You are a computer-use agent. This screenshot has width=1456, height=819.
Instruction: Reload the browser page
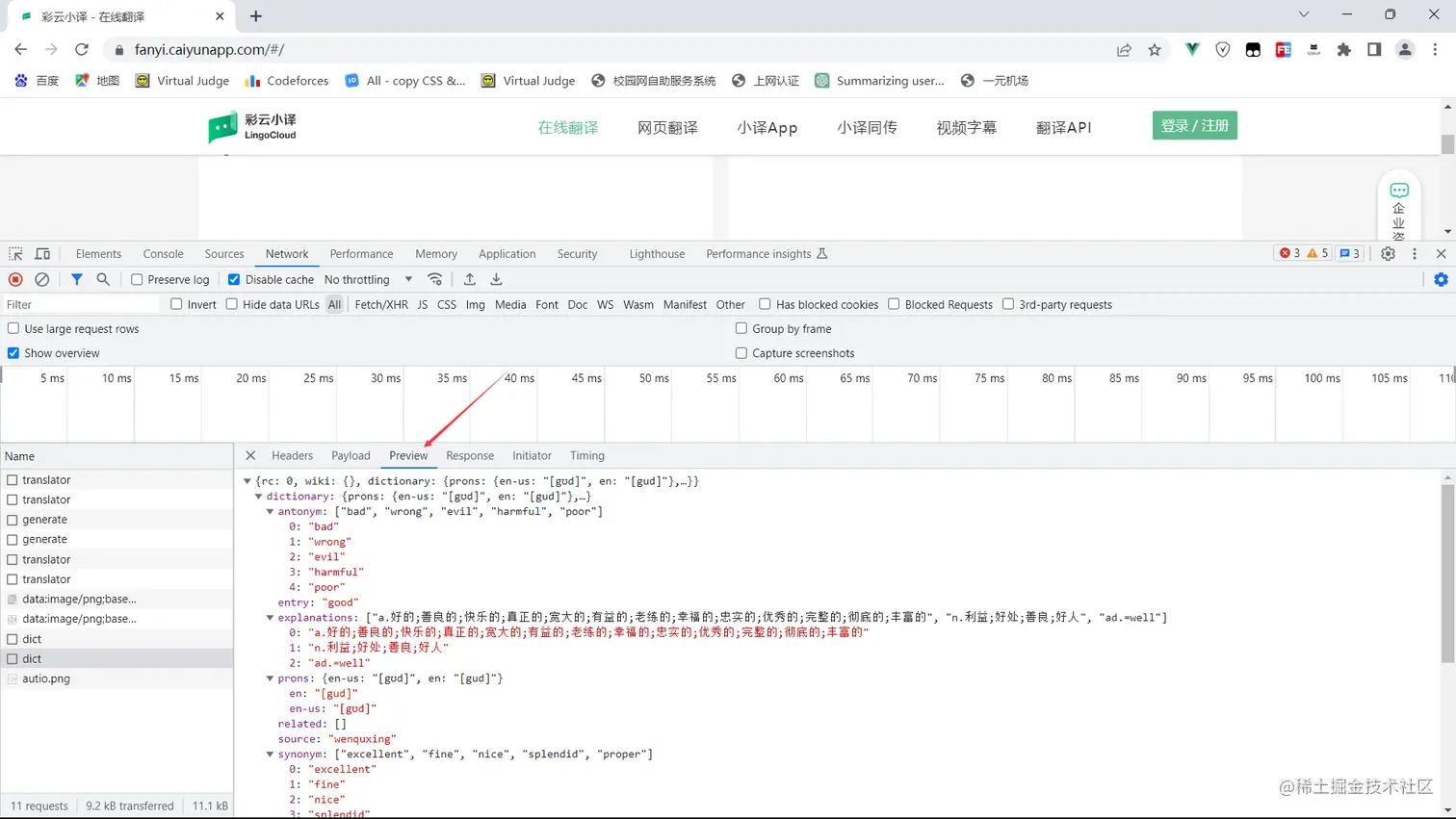tap(82, 49)
